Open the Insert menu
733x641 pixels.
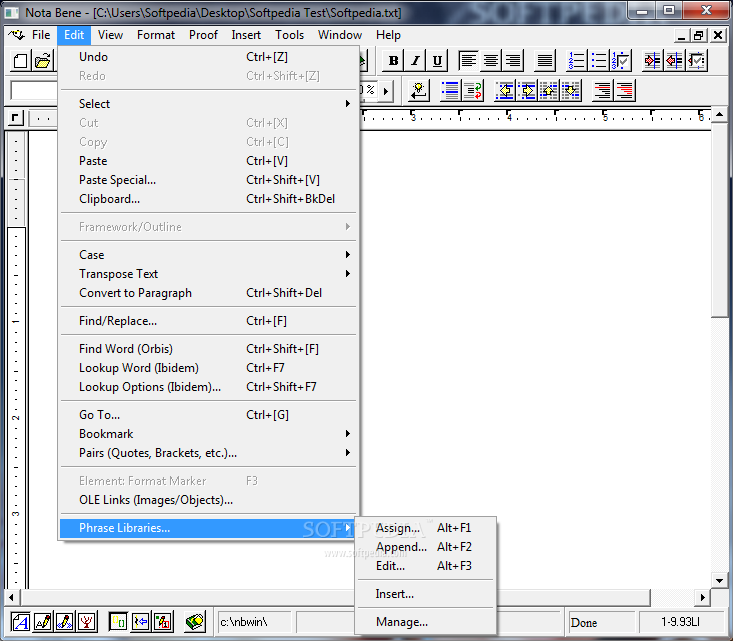[246, 35]
